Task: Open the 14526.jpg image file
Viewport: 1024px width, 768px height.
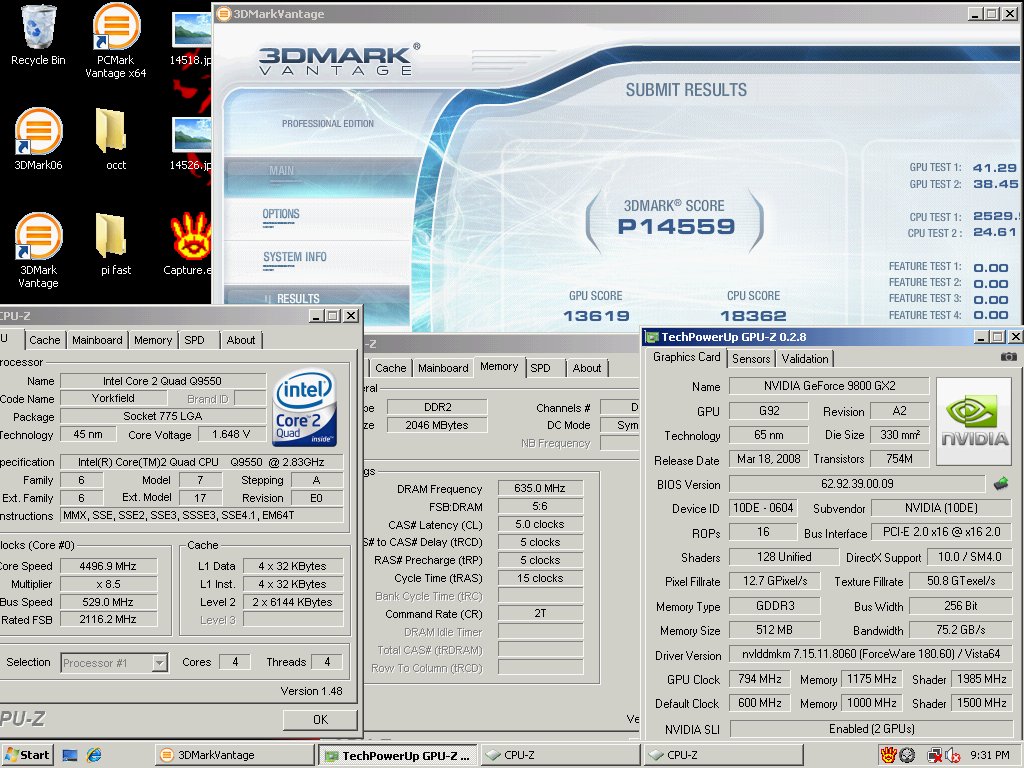Action: (191, 135)
